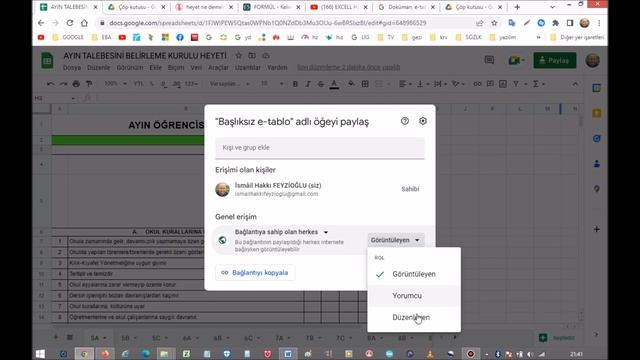This screenshot has width=640, height=360.
Task: Open the Meet video call button
Action: click(x=516, y=60)
